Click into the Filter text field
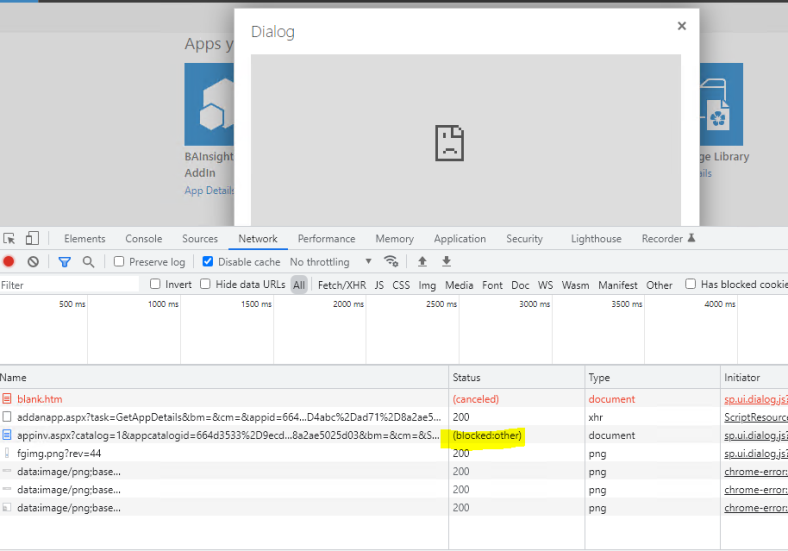 click(x=70, y=285)
